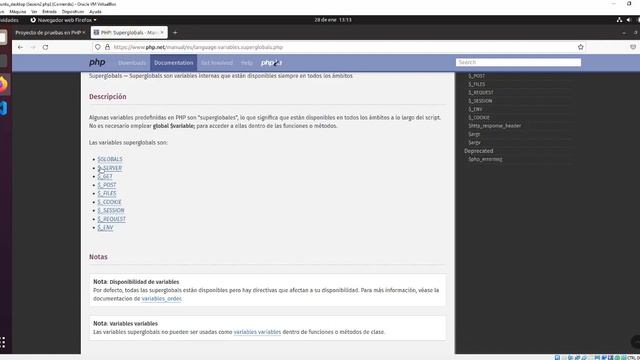
Task: Open VirtualBox Entrada menu
Action: pyautogui.click(x=49, y=12)
